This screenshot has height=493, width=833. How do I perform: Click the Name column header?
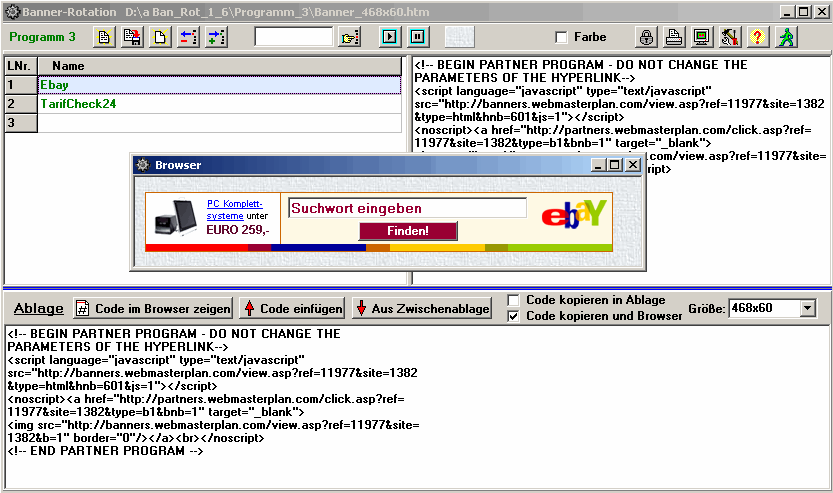220,66
